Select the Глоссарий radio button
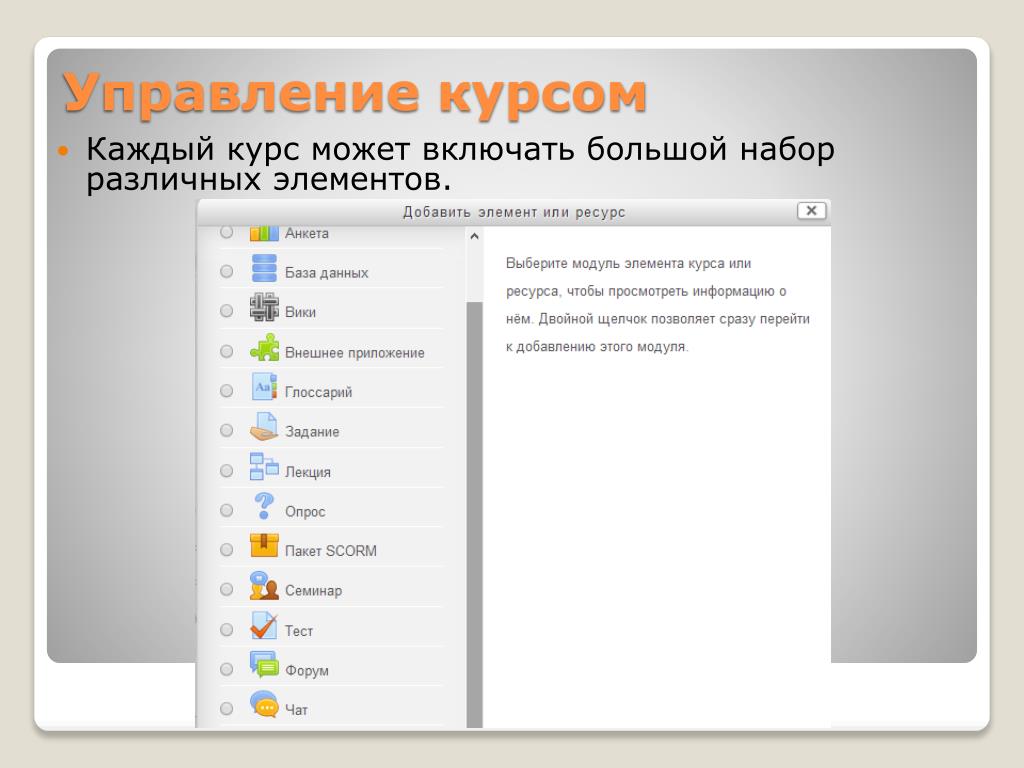This screenshot has width=1024, height=768. [x=227, y=391]
